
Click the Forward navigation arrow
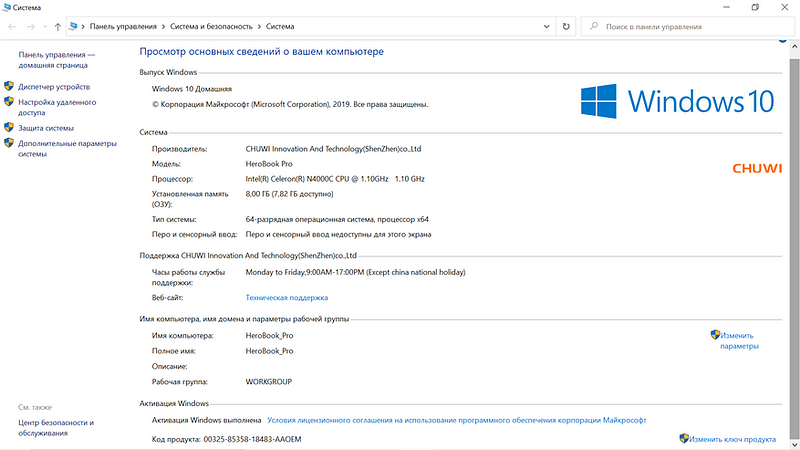click(x=31, y=27)
